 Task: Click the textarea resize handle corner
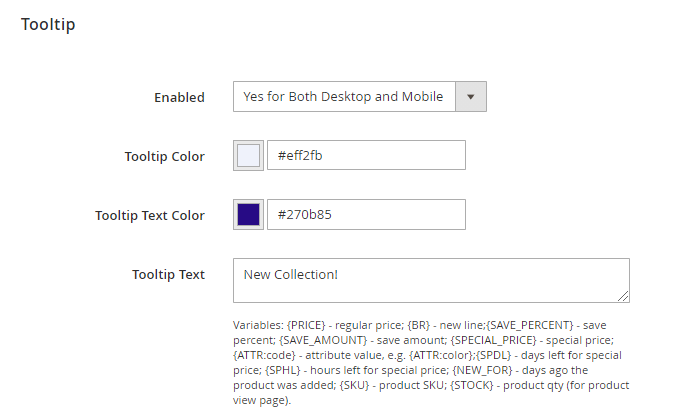coord(623,296)
